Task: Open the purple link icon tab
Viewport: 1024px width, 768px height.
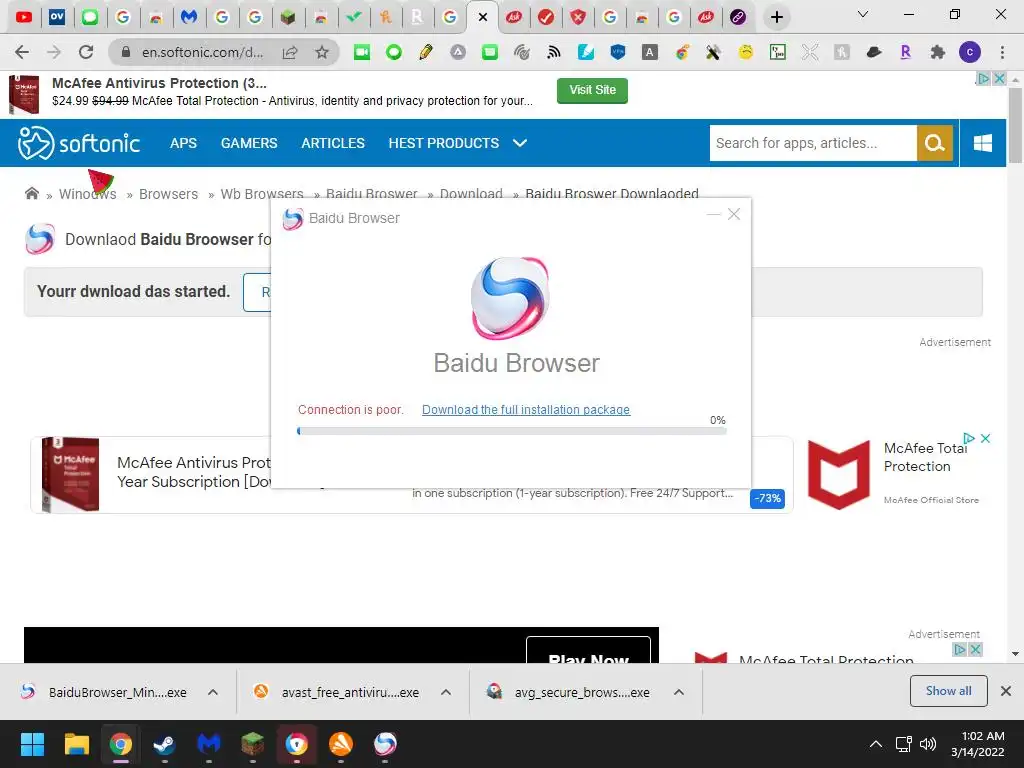Action: tap(738, 17)
